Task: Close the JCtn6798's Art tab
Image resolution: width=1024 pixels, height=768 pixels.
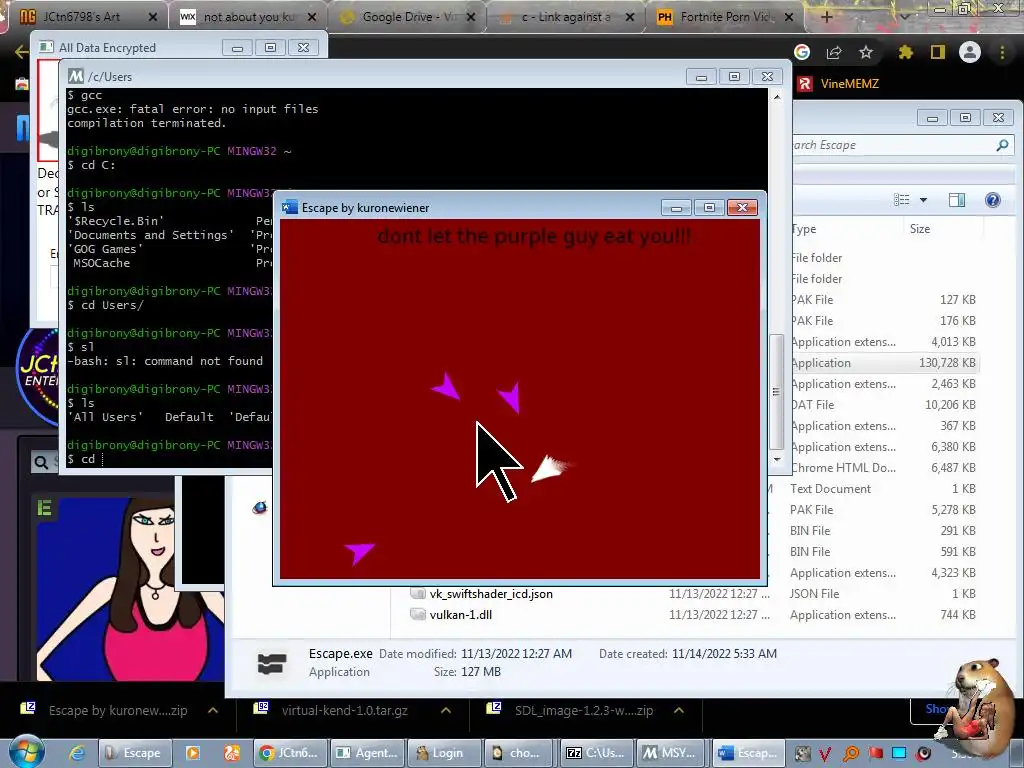Action: pos(153,17)
